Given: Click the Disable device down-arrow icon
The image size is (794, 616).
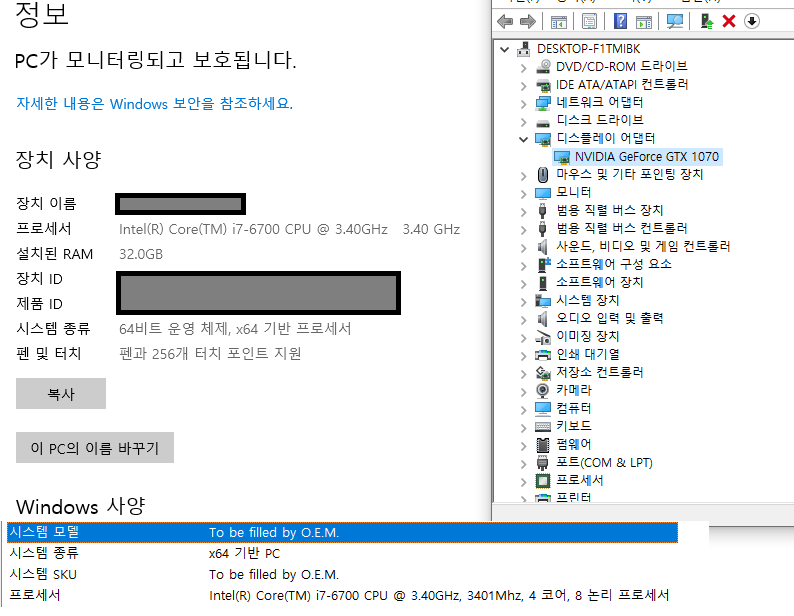Looking at the screenshot, I should click(x=752, y=21).
